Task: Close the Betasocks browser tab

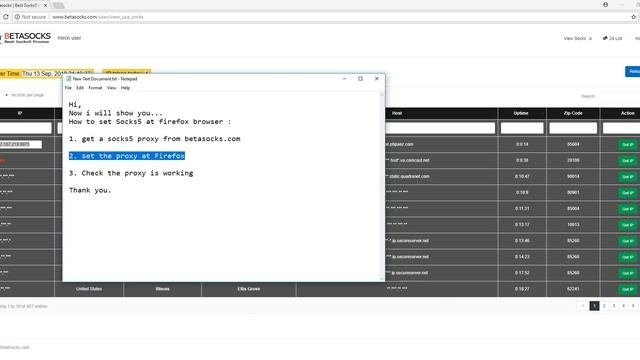Action: (x=45, y=5)
